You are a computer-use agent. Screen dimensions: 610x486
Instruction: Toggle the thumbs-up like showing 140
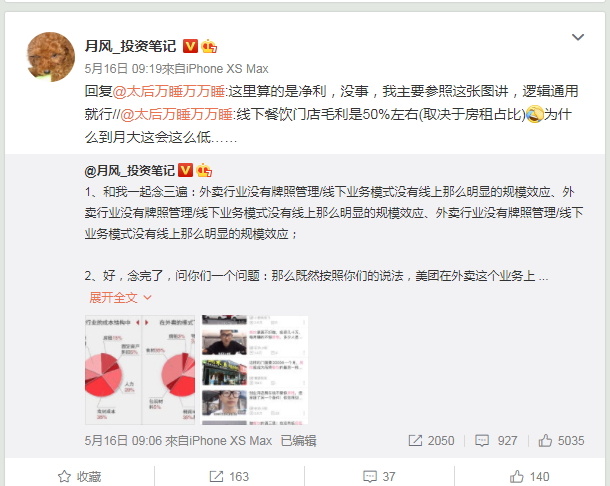[529, 477]
